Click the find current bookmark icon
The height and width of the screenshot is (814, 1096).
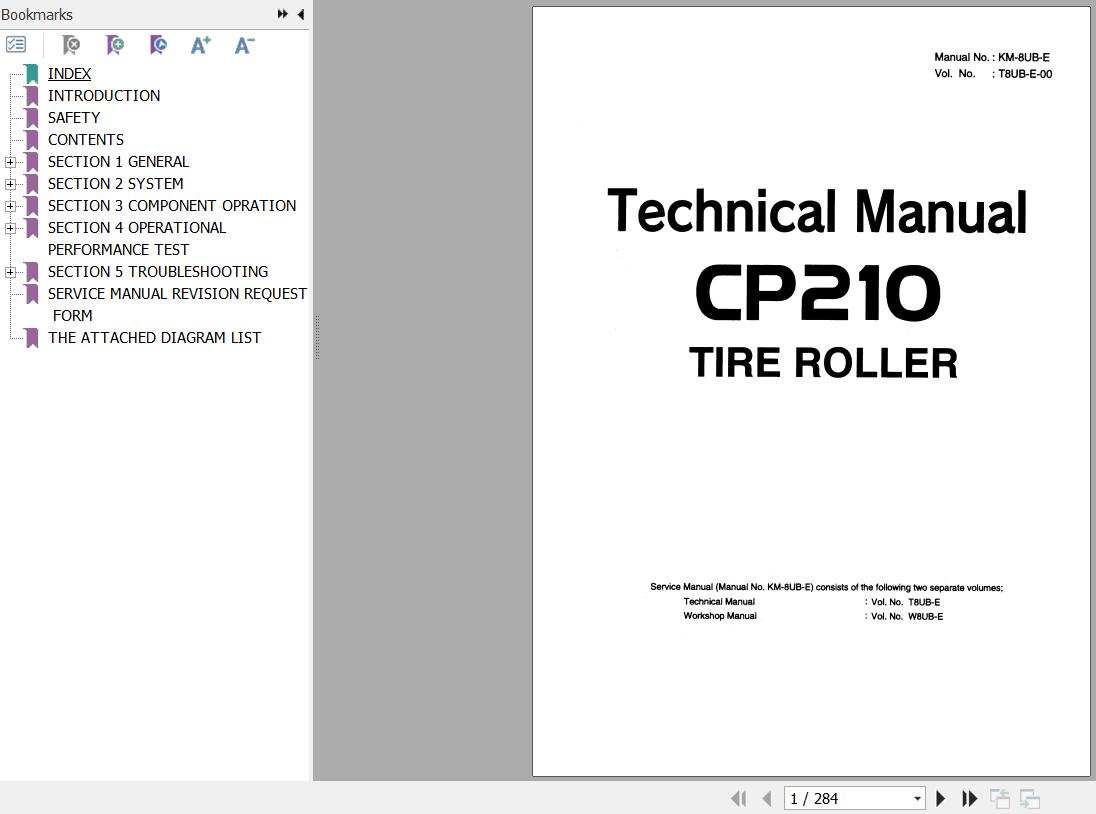point(158,45)
